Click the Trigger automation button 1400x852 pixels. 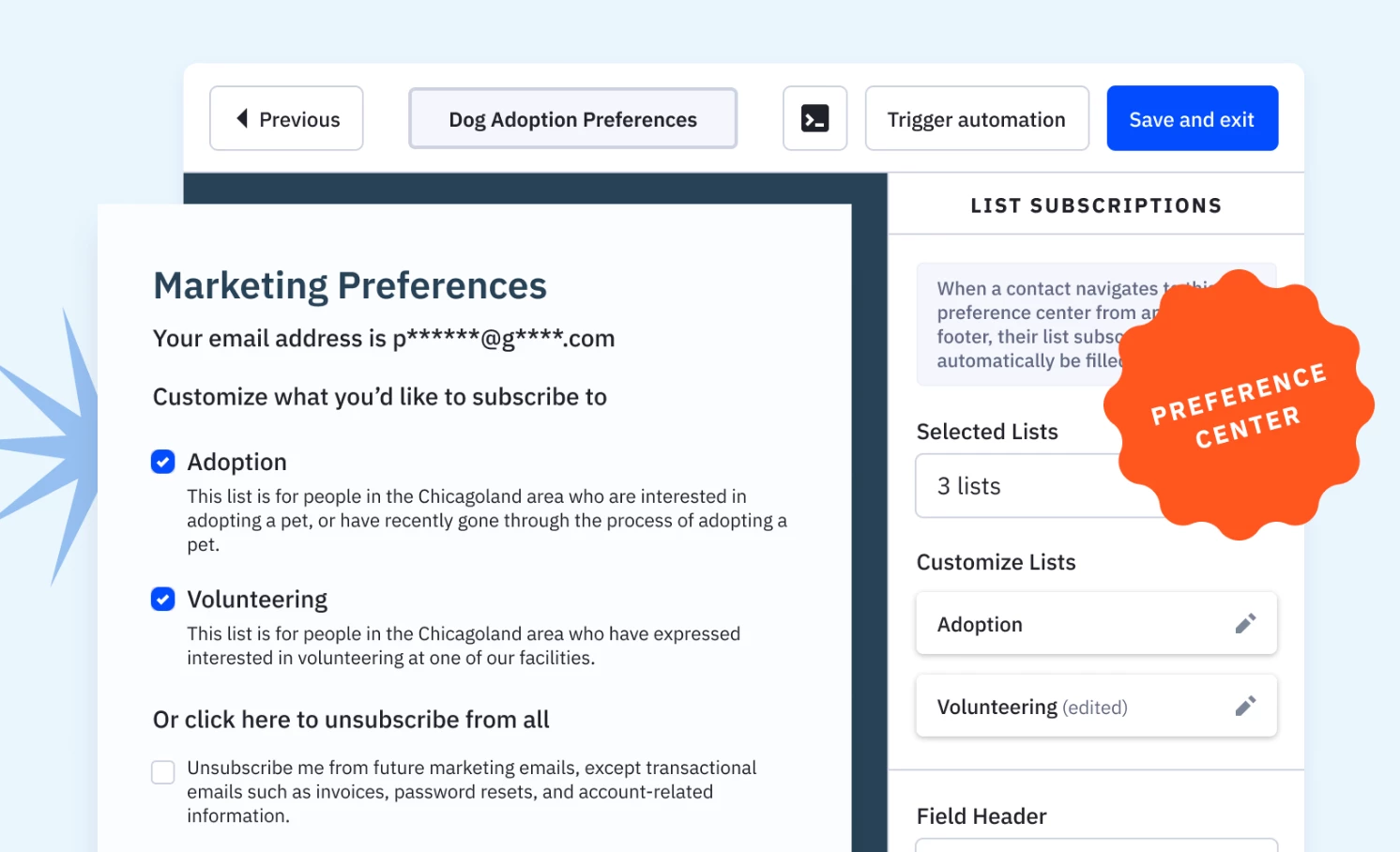[976, 118]
